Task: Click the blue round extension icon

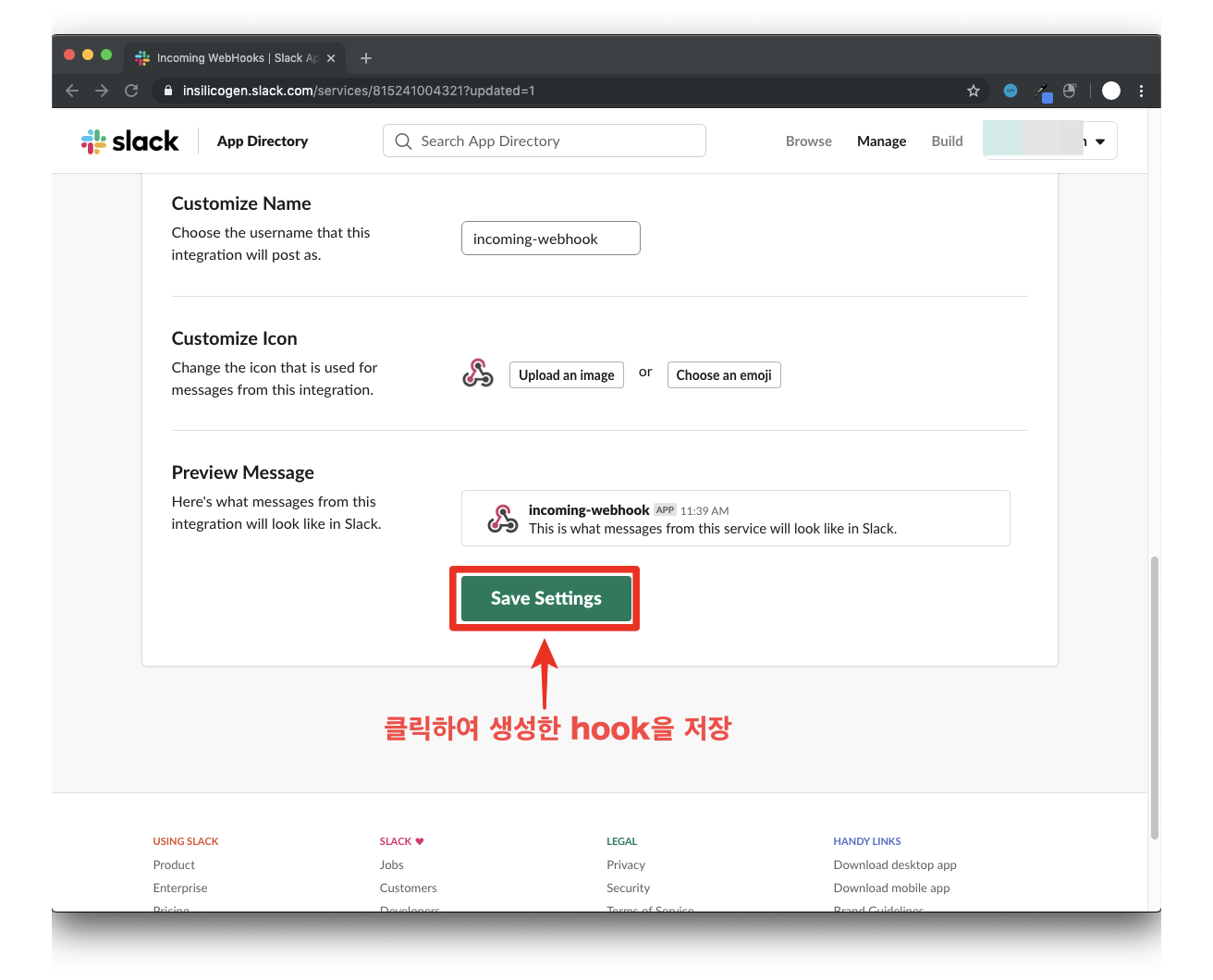Action: tap(1011, 91)
